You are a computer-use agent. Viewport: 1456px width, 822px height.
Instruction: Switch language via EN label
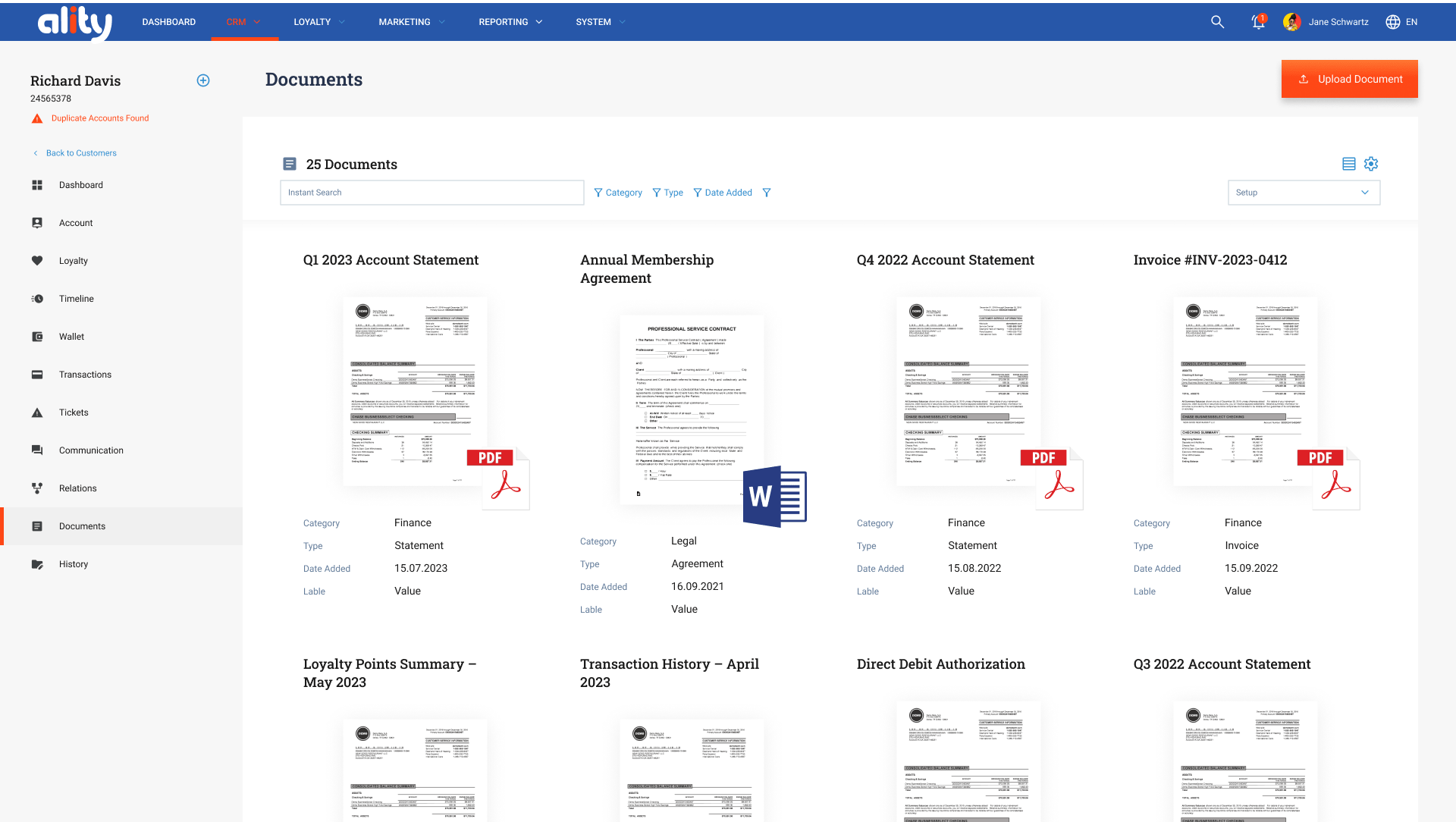pyautogui.click(x=1411, y=22)
